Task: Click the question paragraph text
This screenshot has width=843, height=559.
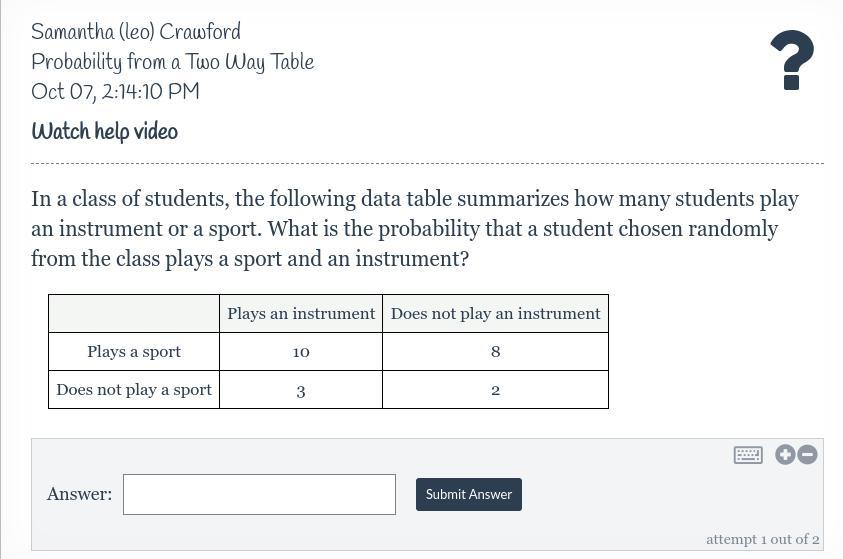Action: tap(415, 229)
